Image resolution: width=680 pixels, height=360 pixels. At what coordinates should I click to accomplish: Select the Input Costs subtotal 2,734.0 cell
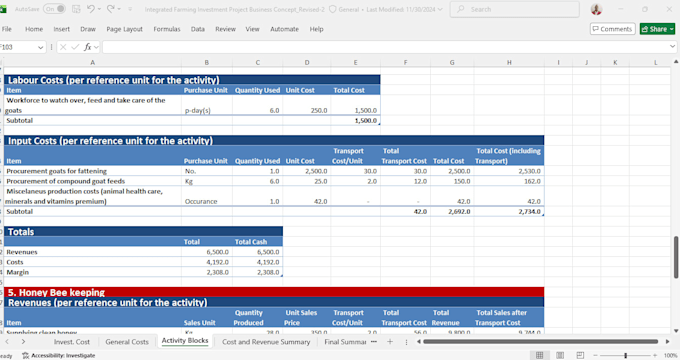tap(509, 212)
